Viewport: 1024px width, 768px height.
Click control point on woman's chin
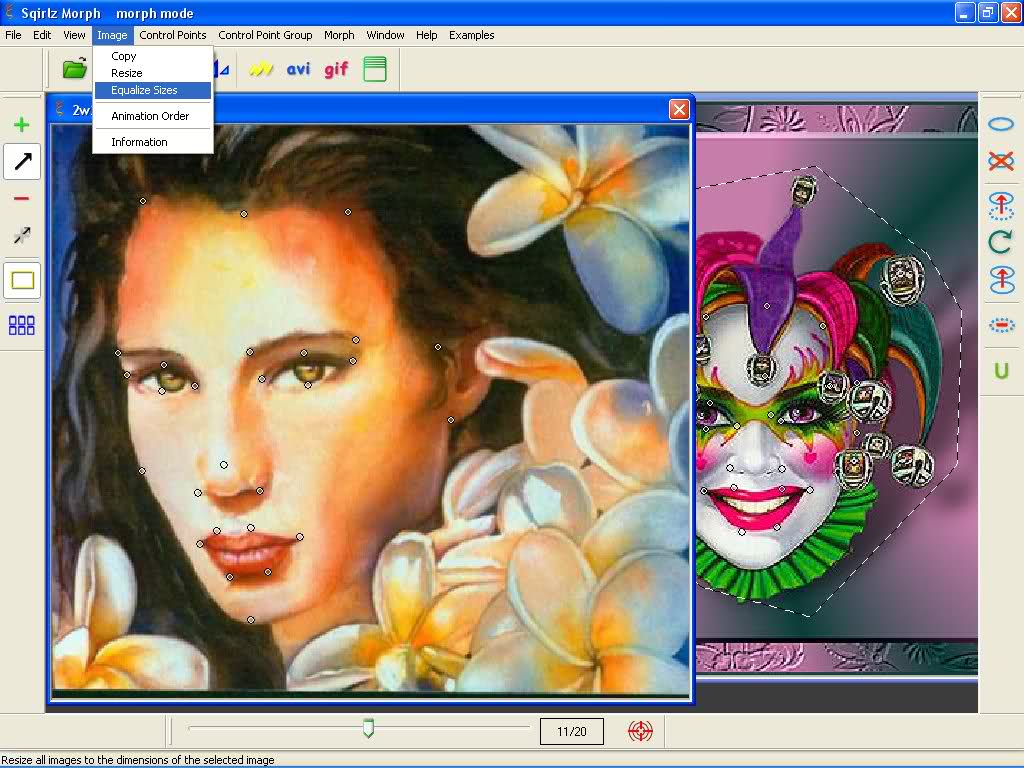coord(251,620)
